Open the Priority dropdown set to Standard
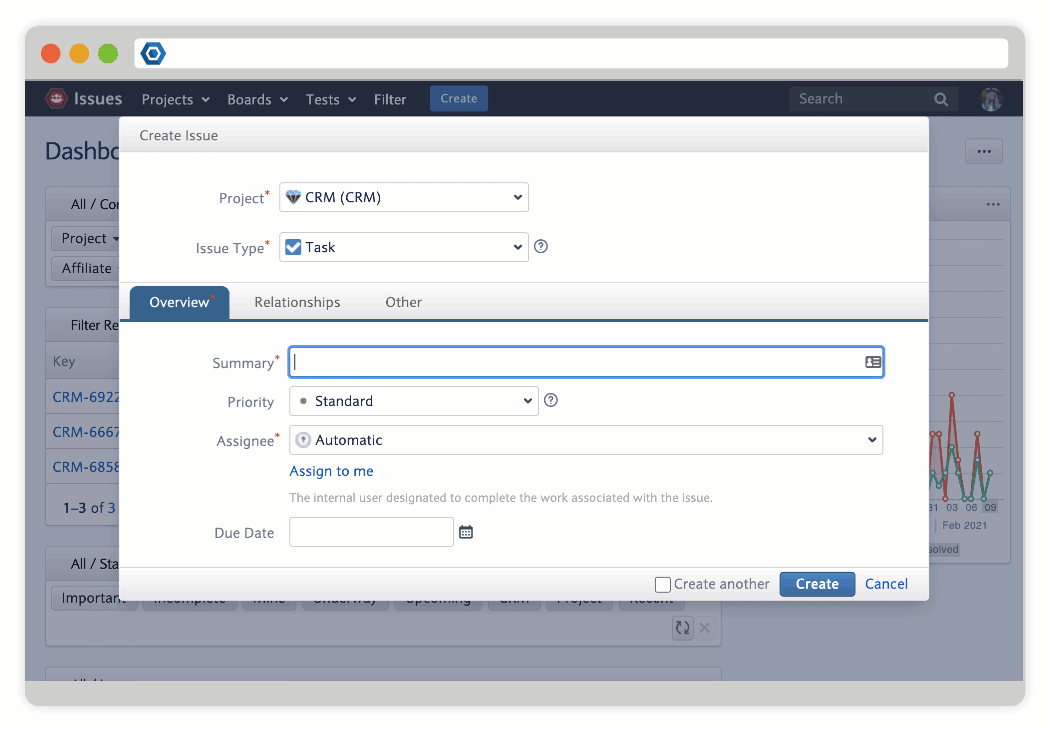1050x730 pixels. pyautogui.click(x=414, y=401)
